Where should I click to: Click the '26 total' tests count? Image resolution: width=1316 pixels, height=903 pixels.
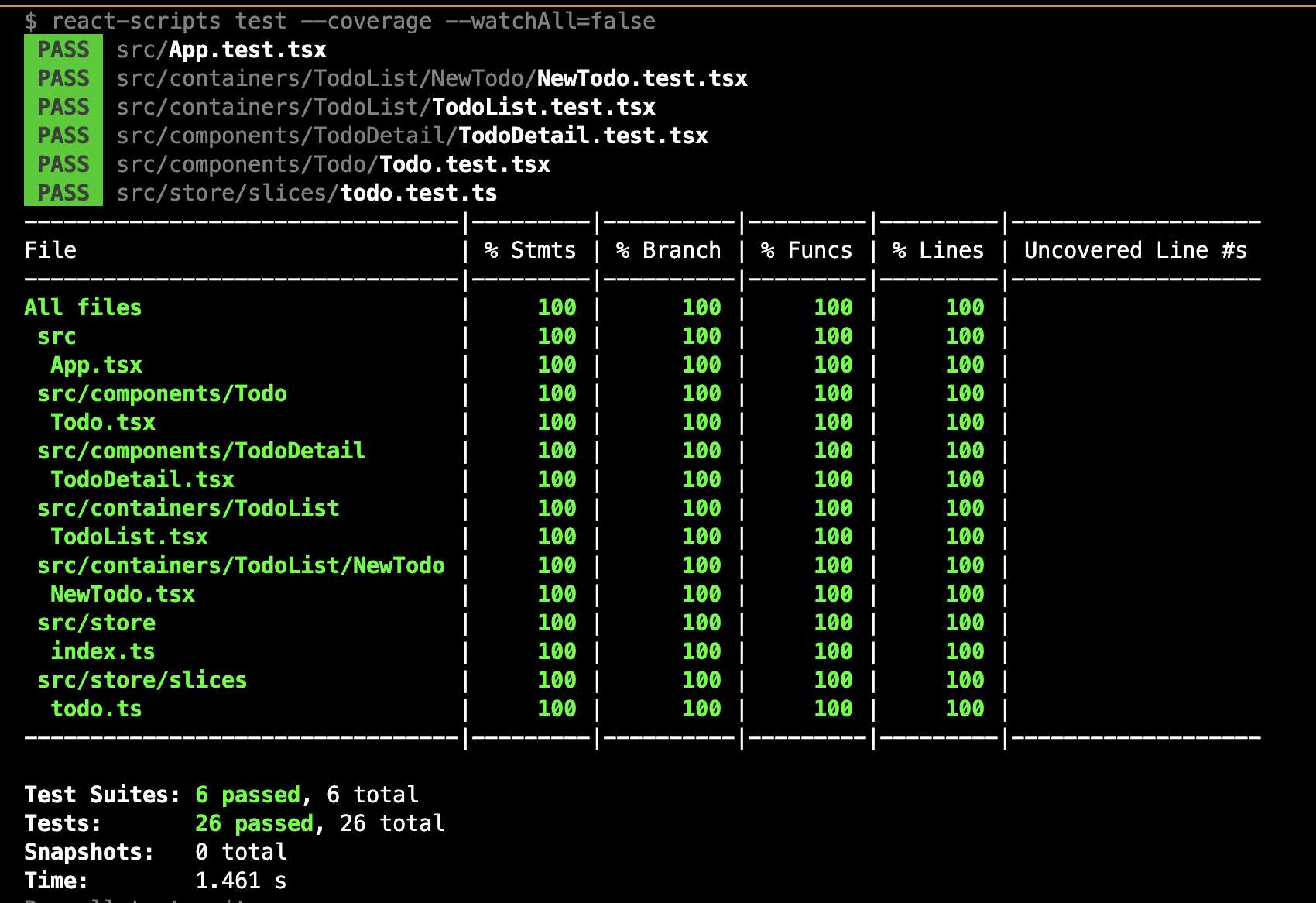(392, 823)
